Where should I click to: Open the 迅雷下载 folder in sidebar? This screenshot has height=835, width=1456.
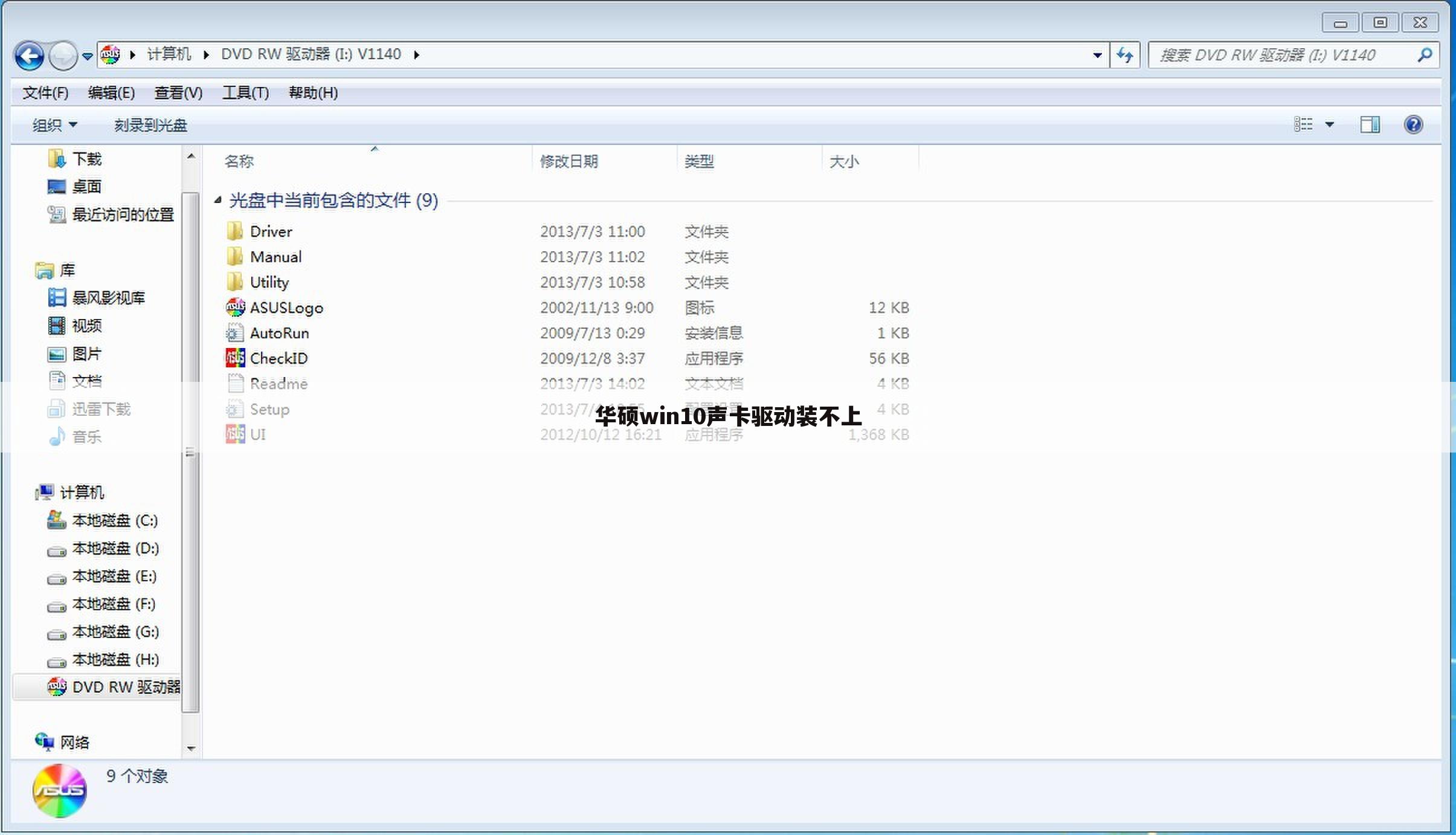tap(100, 409)
